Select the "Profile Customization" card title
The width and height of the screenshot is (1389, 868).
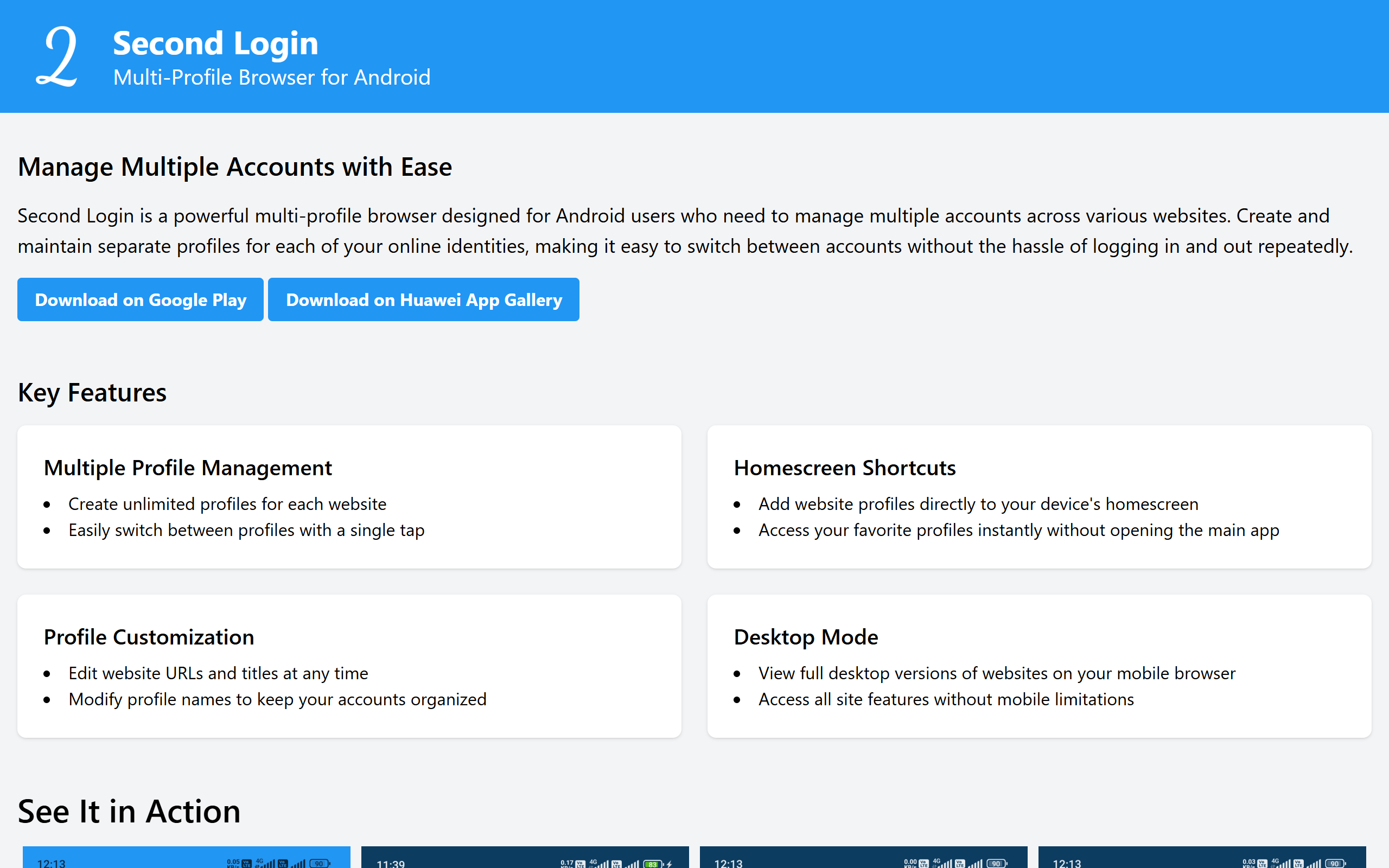tap(149, 637)
